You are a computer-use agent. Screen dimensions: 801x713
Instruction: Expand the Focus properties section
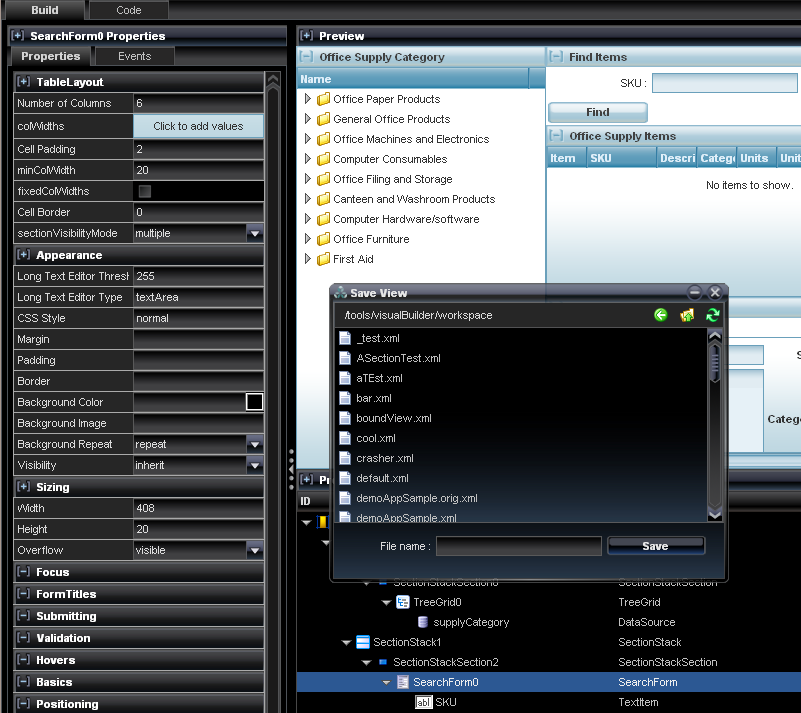point(22,571)
